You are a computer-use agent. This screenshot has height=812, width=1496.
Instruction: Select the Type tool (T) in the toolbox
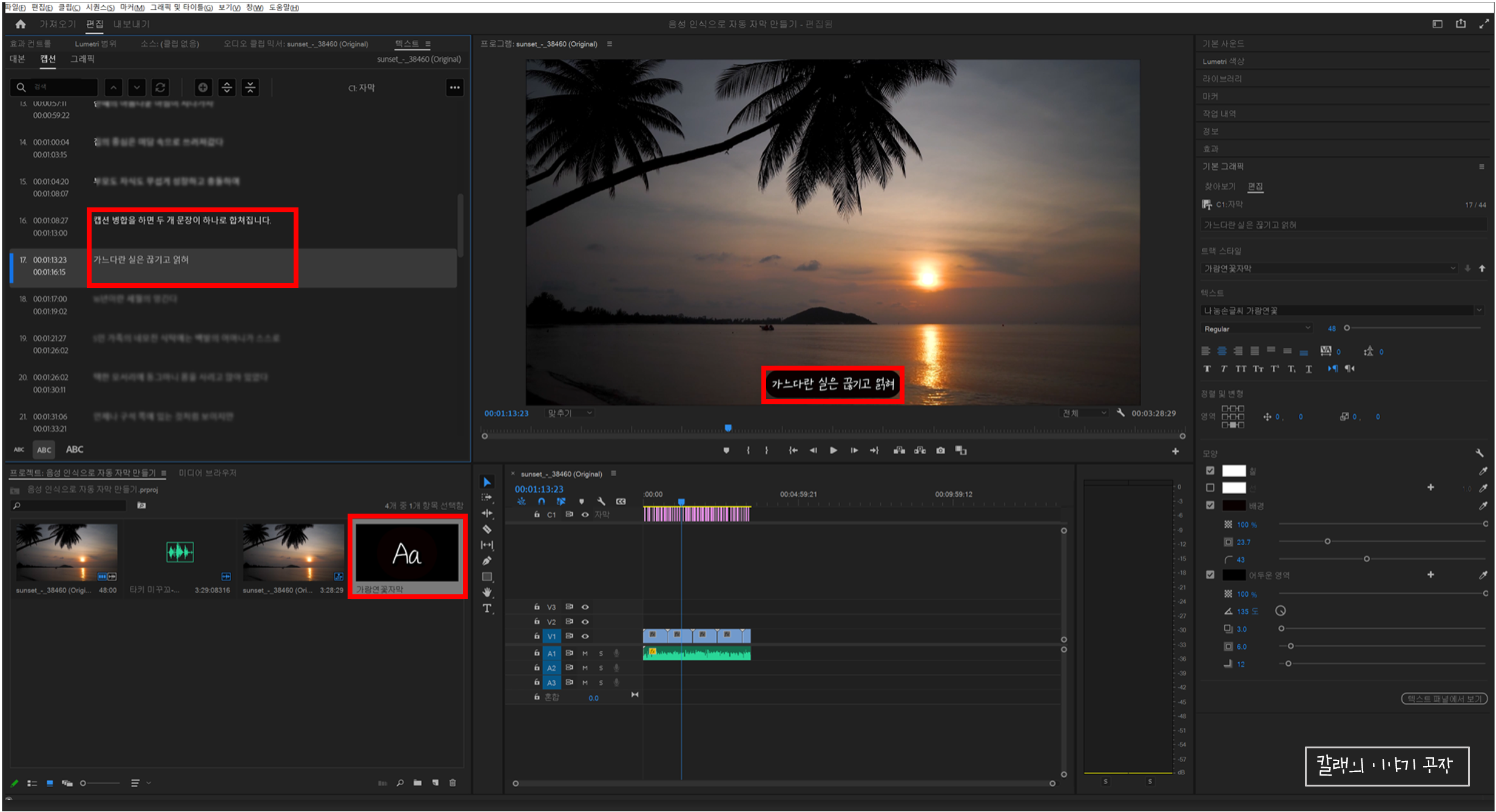[487, 608]
